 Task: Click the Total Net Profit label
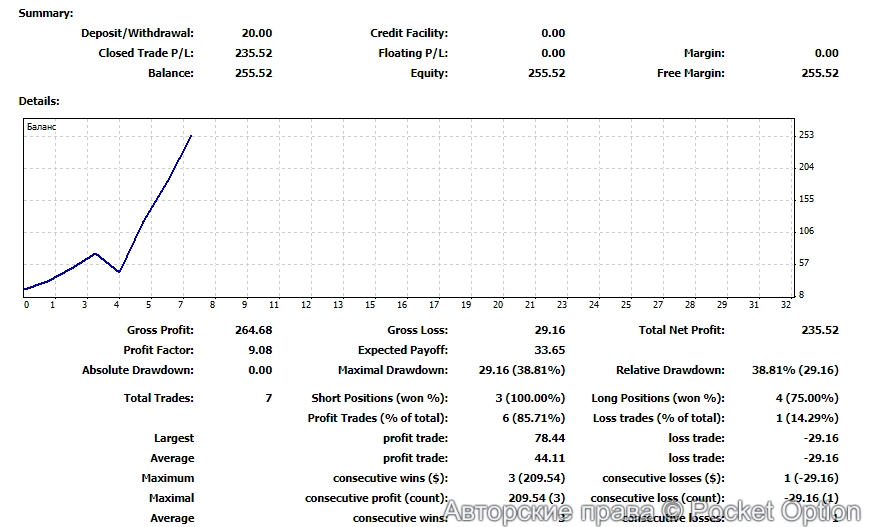pos(681,330)
